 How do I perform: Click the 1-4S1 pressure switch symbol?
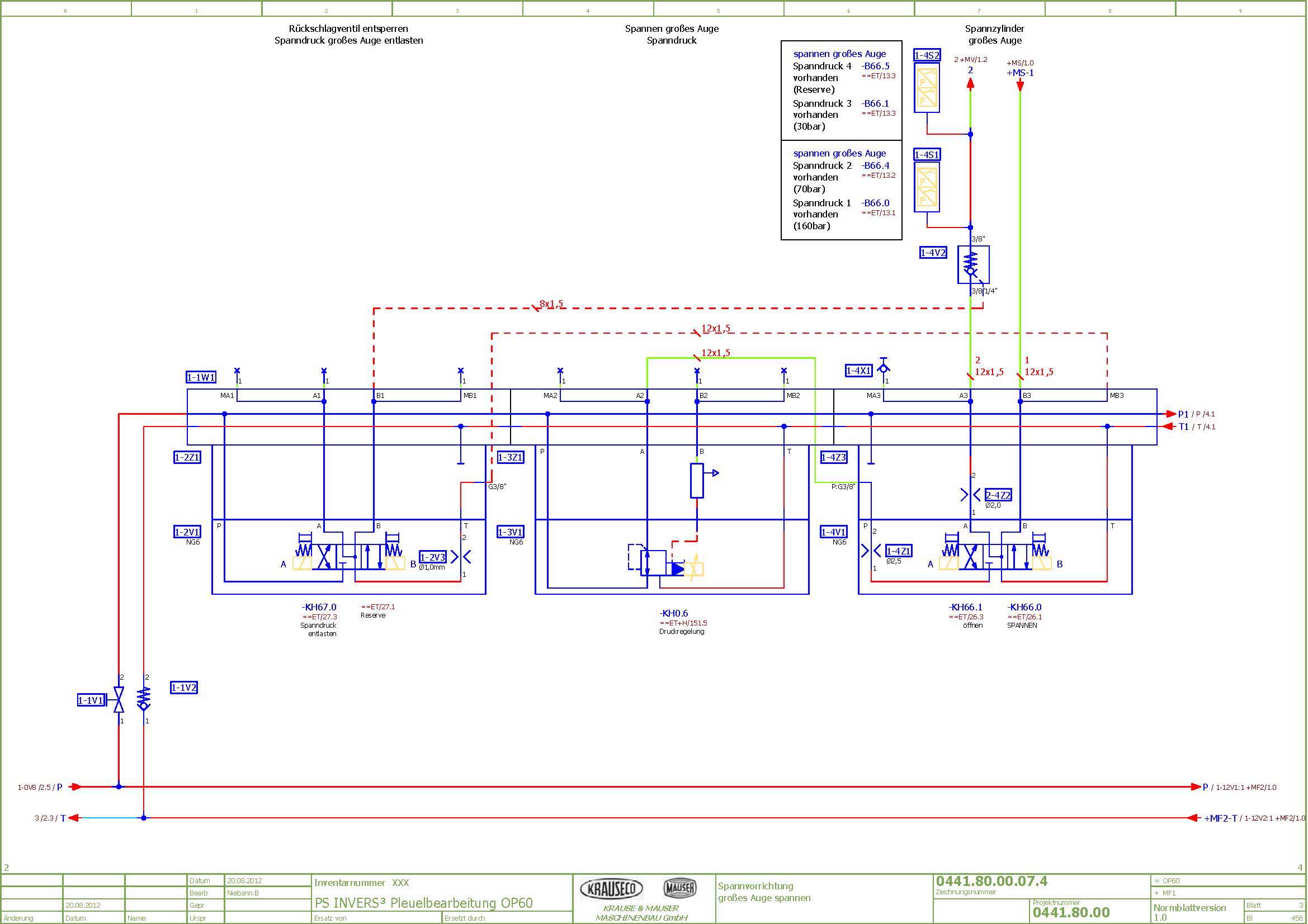926,187
